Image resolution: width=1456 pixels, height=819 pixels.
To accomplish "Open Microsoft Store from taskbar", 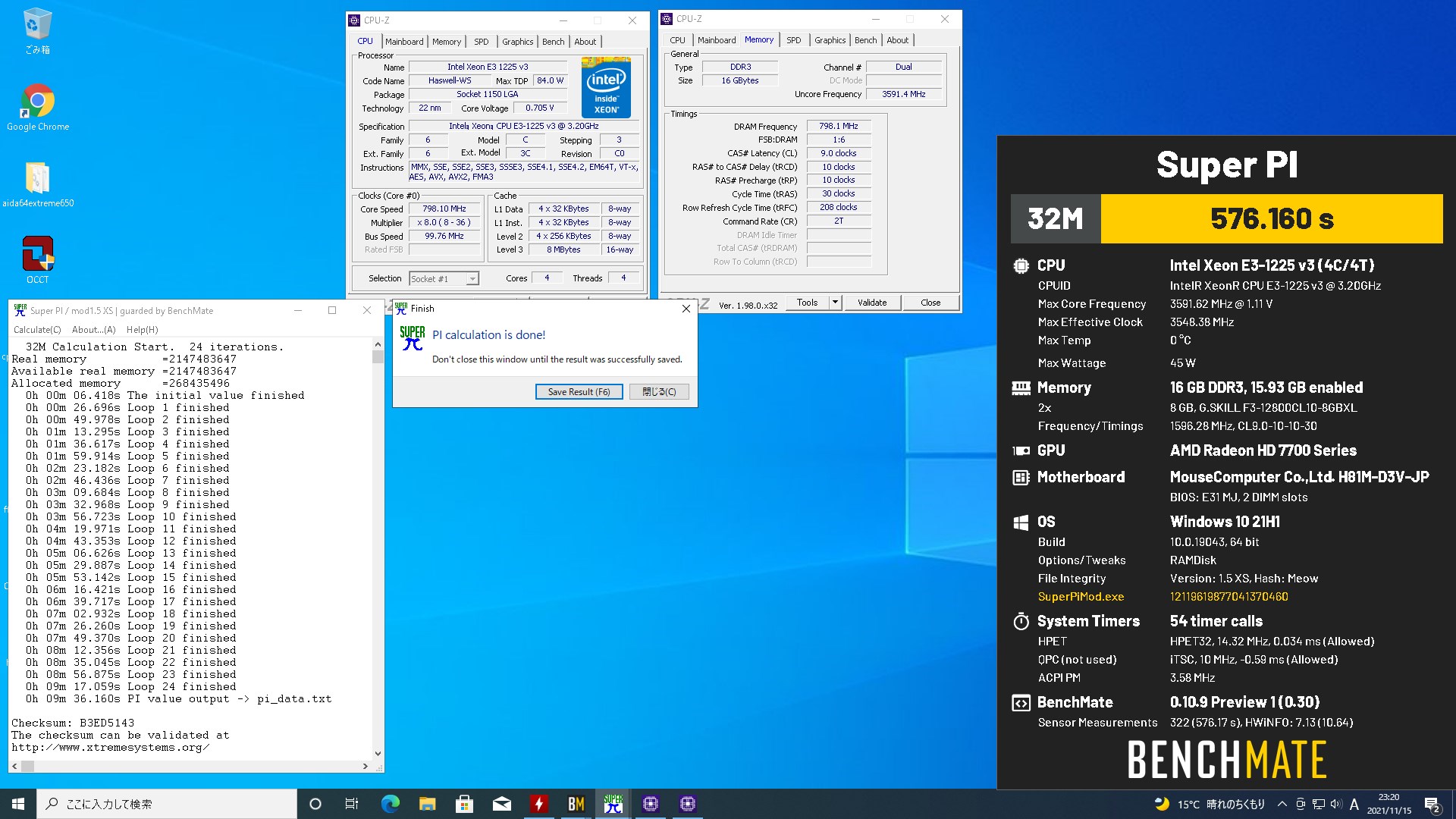I will pos(464,804).
